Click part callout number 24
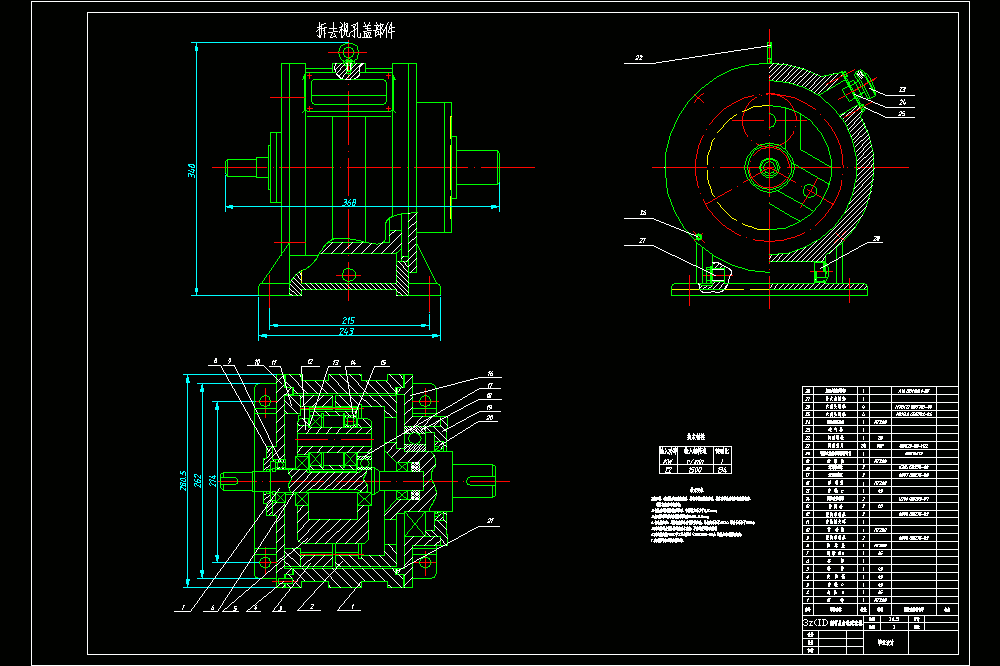The width and height of the screenshot is (1000, 666). [x=902, y=102]
